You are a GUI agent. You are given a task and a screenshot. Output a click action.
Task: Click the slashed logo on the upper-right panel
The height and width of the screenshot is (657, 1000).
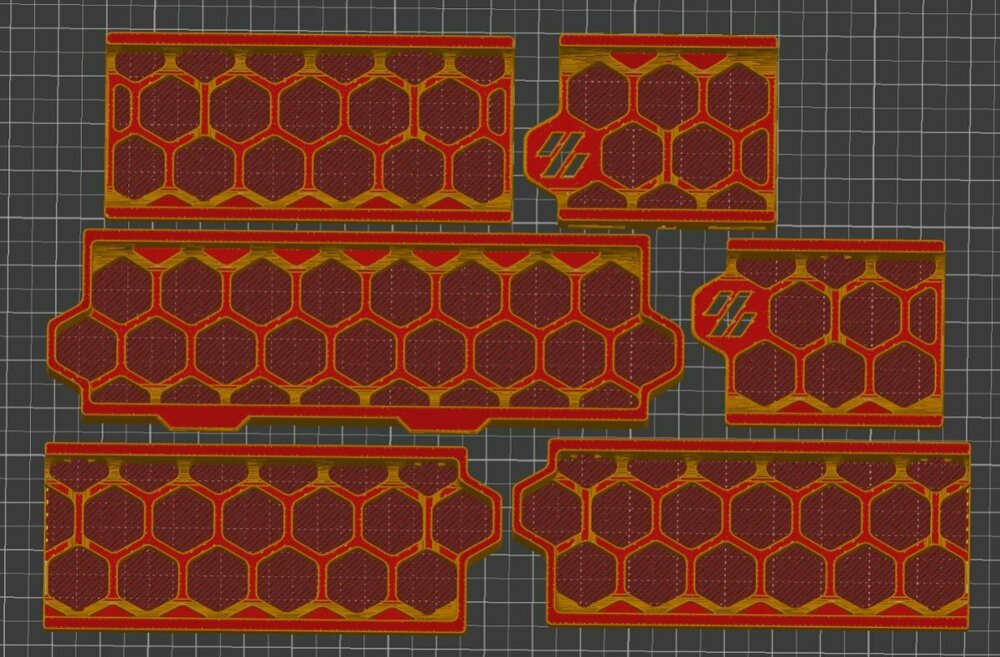tap(561, 154)
